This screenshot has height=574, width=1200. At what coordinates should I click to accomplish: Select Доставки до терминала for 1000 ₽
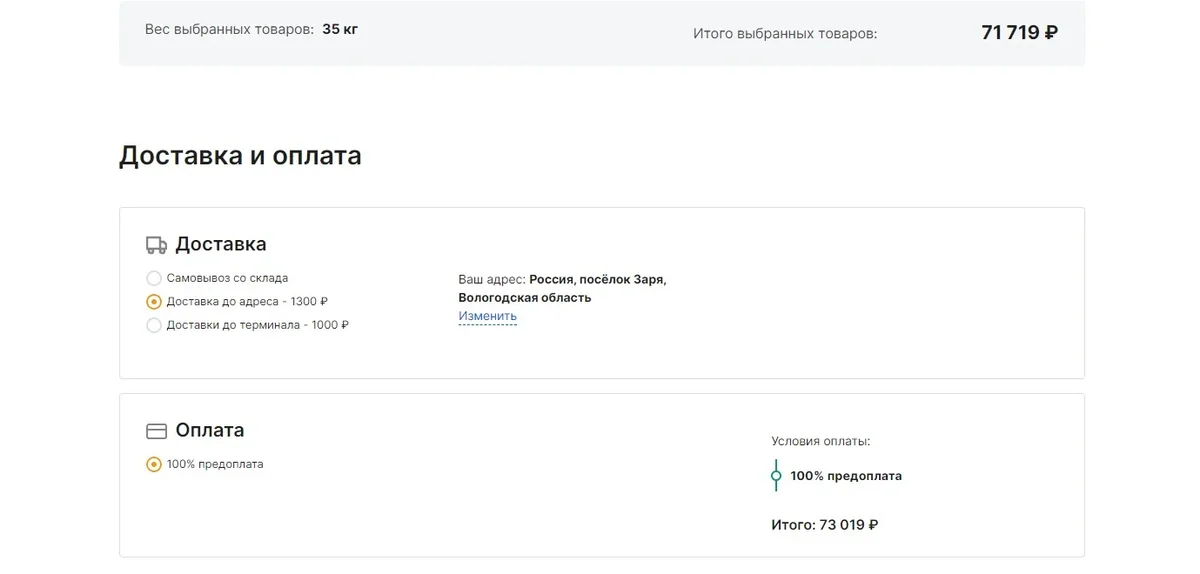(x=154, y=325)
